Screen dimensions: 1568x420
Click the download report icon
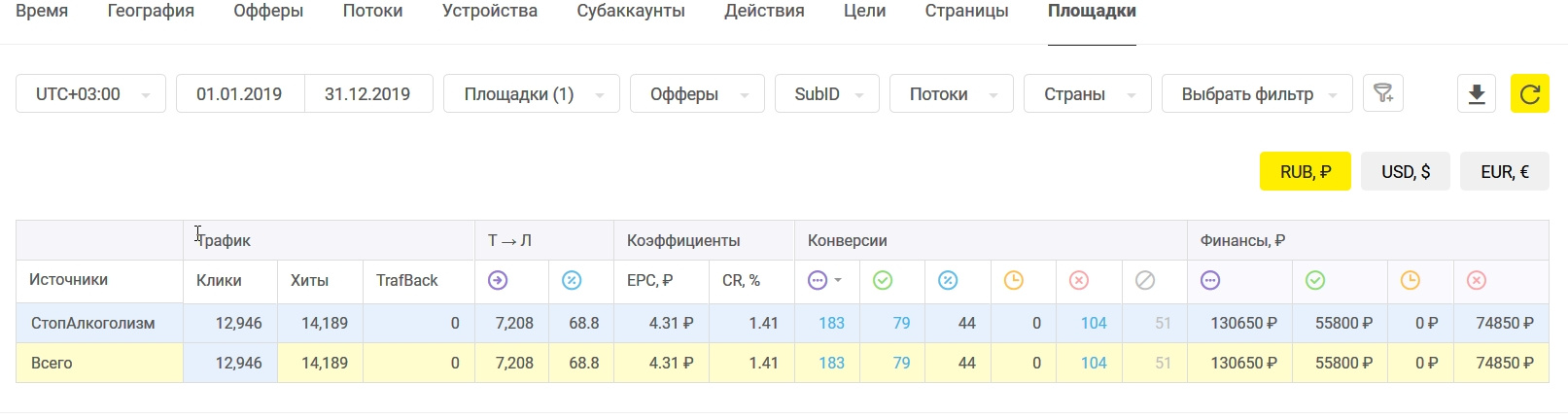click(1476, 94)
